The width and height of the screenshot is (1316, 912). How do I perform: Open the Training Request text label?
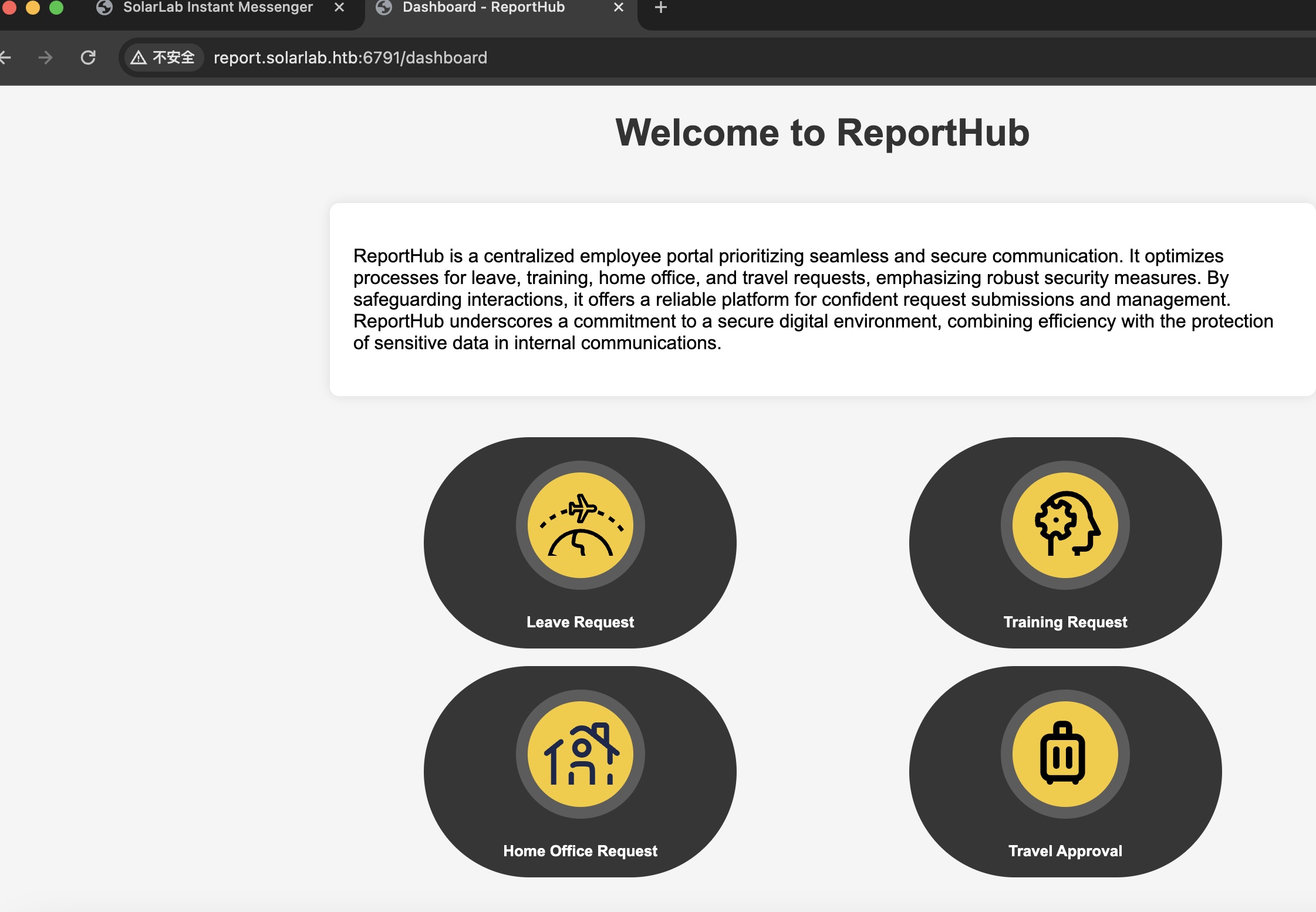(x=1065, y=622)
